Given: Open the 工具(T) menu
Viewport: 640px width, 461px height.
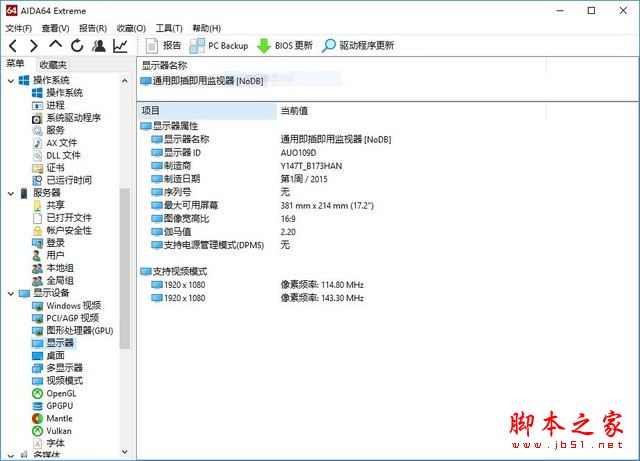Looking at the screenshot, I should tap(169, 28).
